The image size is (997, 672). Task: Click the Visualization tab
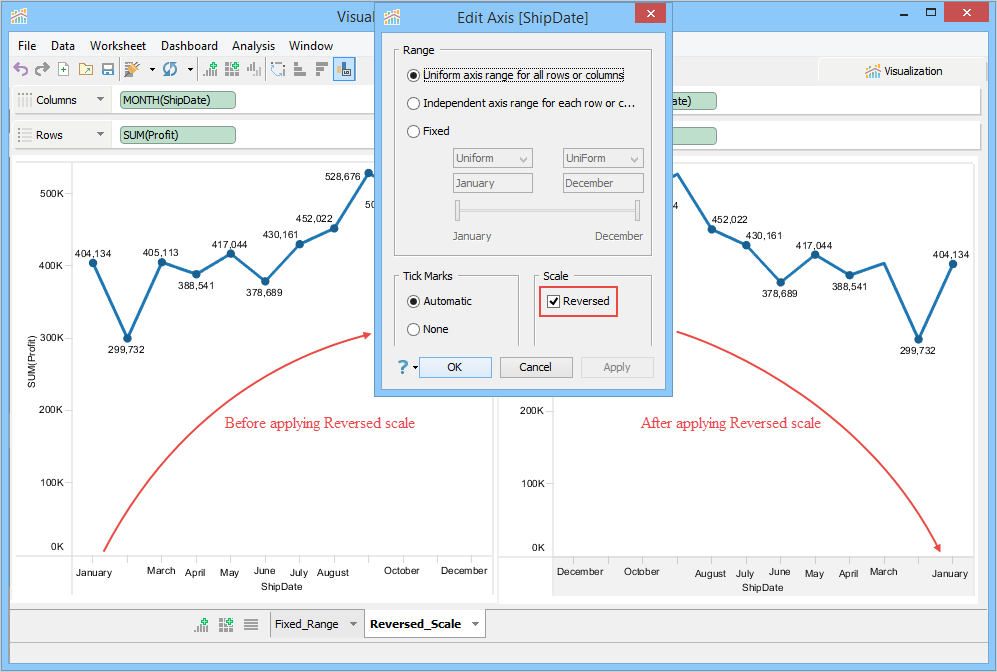[903, 71]
